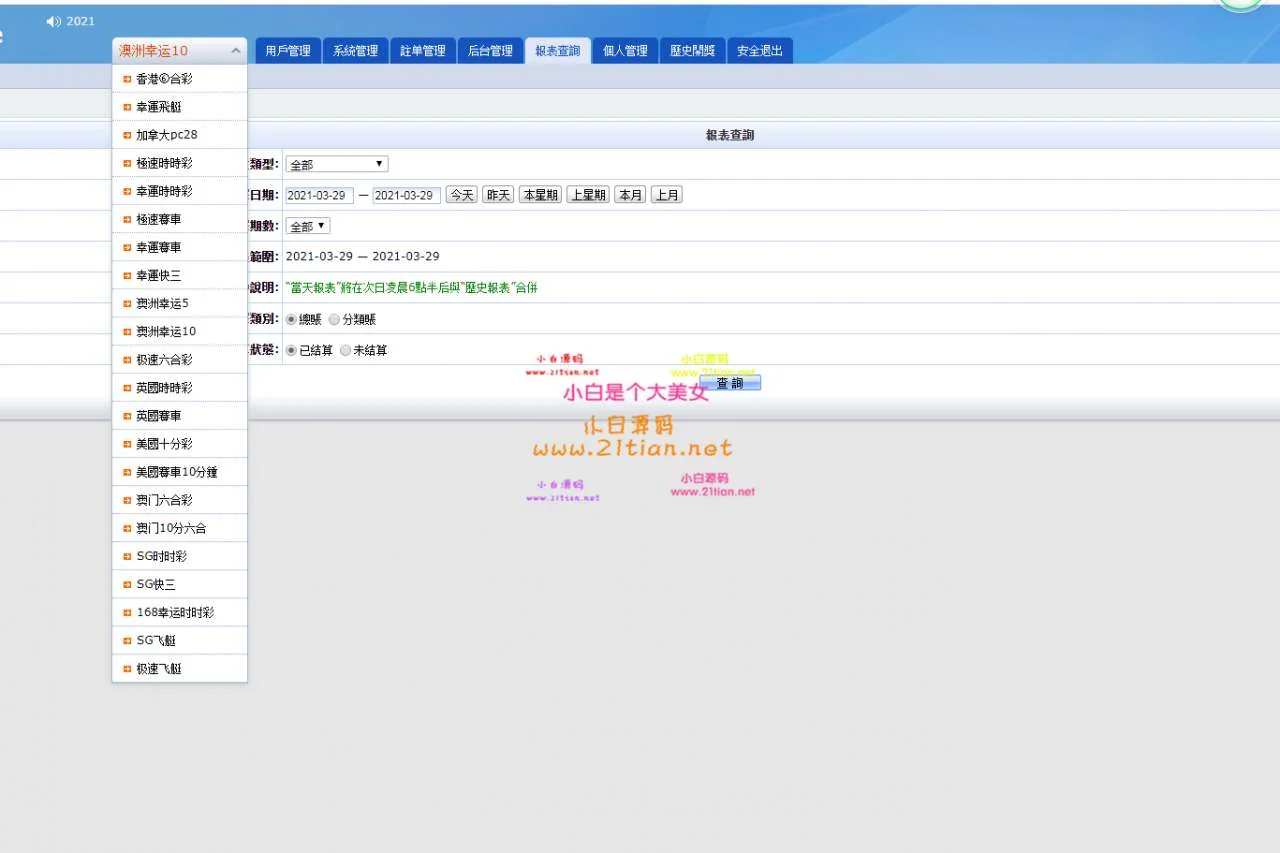1280x853 pixels.
Task: Open the 類型 dropdown showing 全部
Action: [x=336, y=164]
